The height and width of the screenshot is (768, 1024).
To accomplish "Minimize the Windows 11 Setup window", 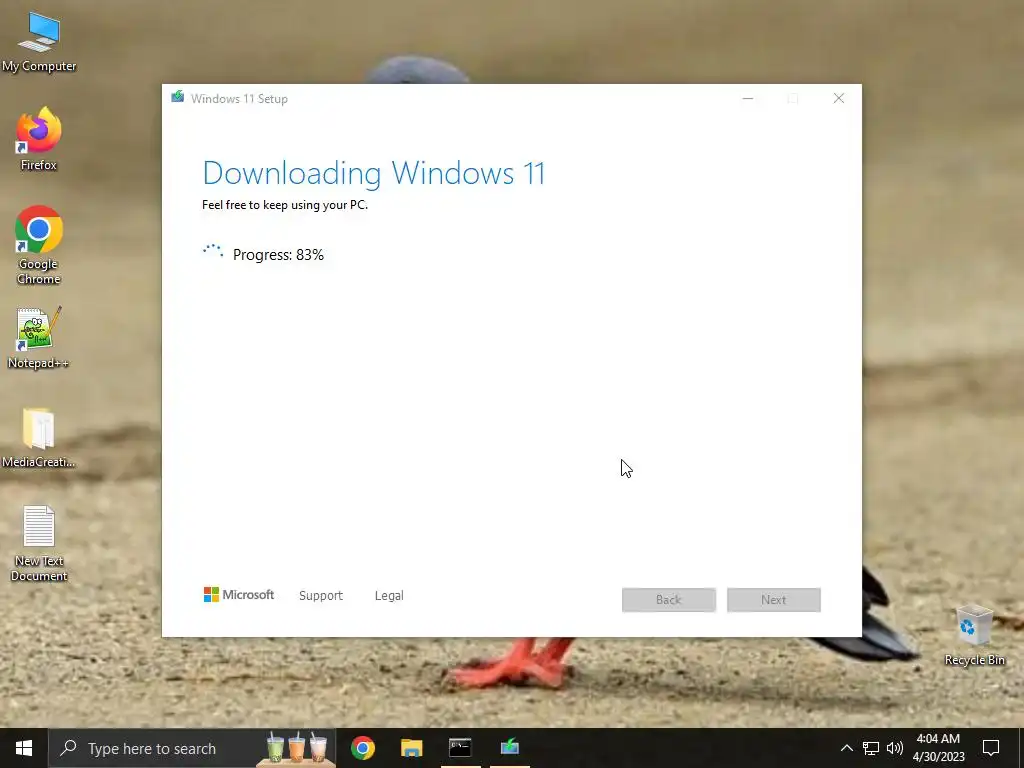I will tap(748, 99).
